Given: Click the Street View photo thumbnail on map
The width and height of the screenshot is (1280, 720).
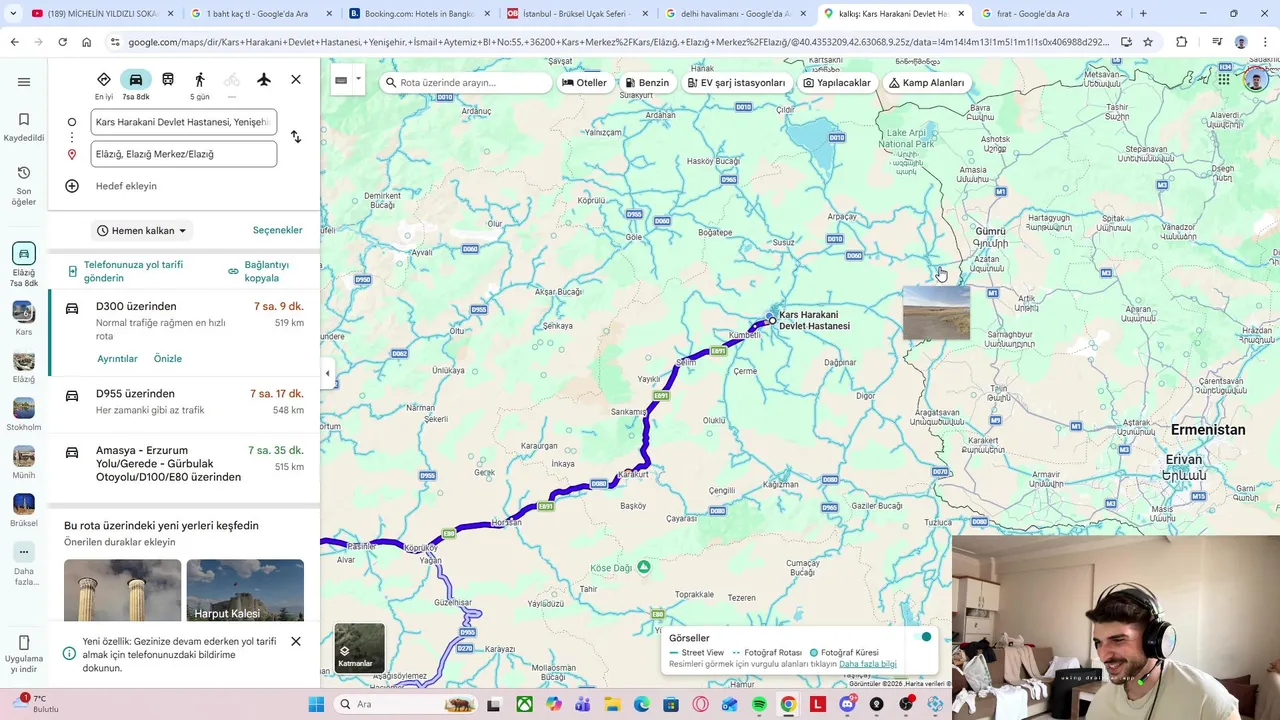Looking at the screenshot, I should pyautogui.click(x=936, y=313).
